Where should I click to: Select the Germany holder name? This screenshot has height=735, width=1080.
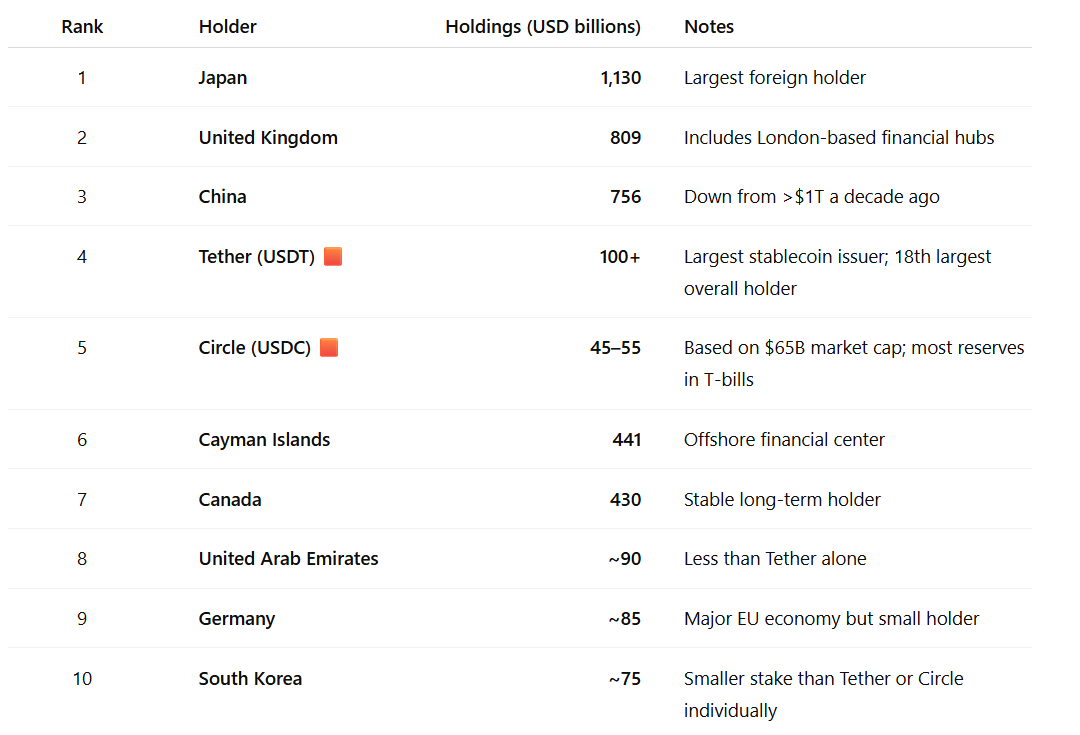tap(237, 619)
